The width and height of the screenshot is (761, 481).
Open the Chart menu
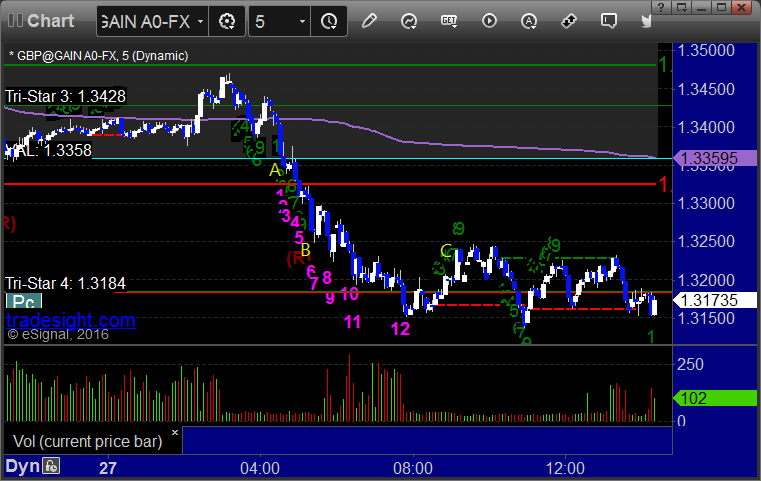coord(41,21)
